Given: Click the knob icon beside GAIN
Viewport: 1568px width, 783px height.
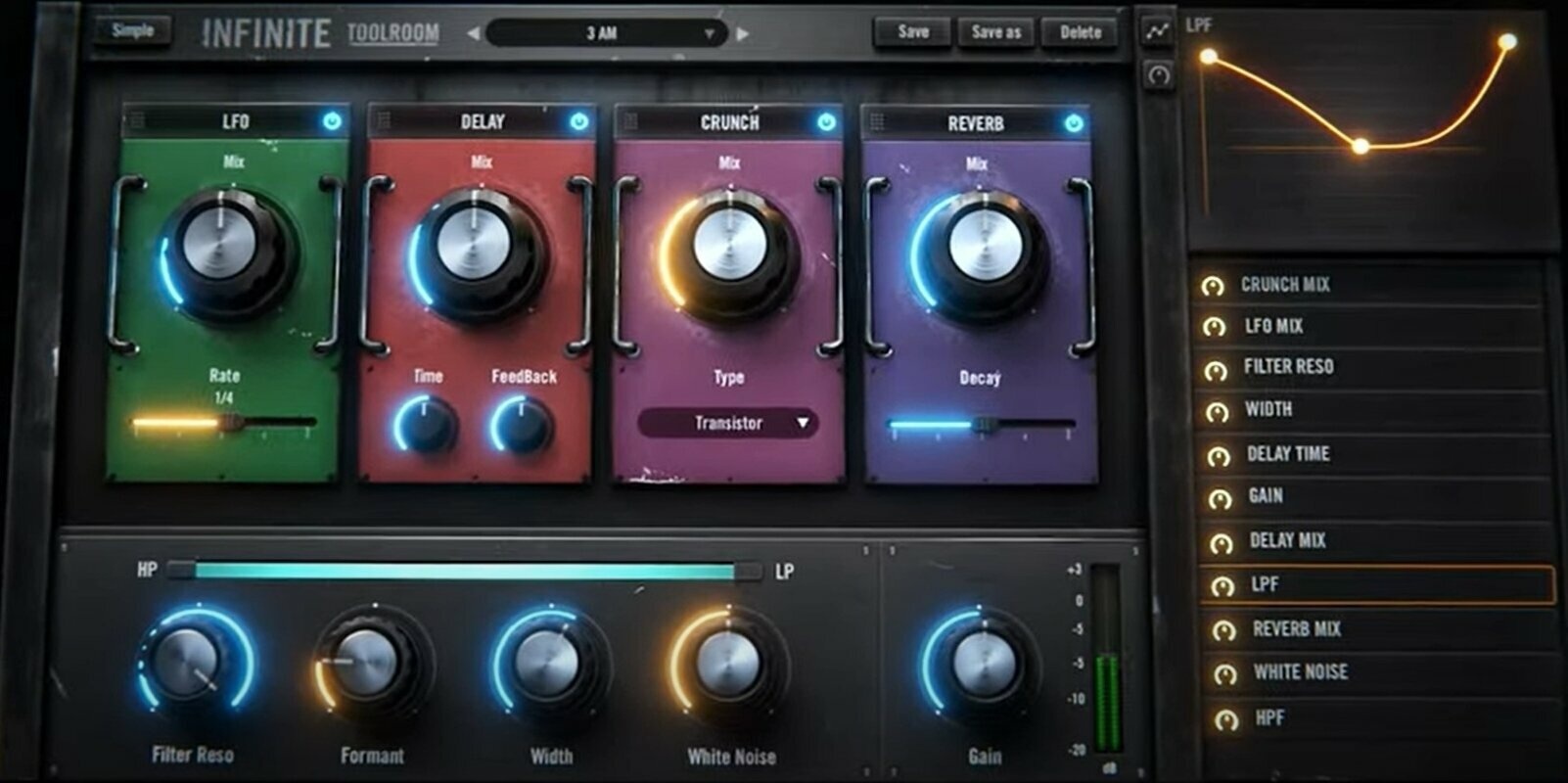Looking at the screenshot, I should (1220, 499).
